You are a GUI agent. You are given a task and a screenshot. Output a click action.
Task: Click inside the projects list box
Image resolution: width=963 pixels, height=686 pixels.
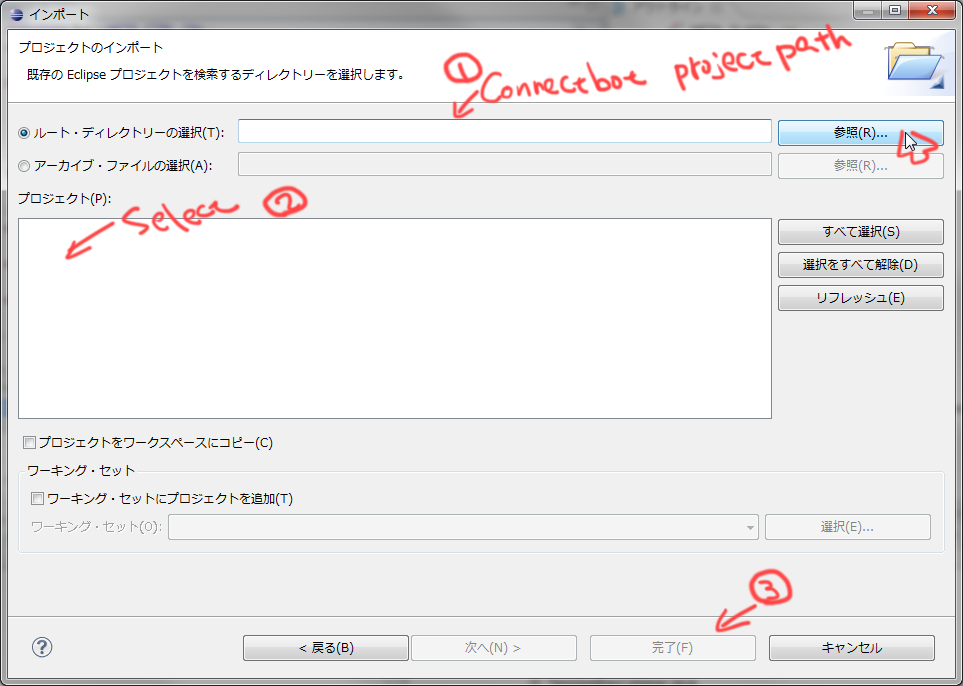click(x=395, y=318)
